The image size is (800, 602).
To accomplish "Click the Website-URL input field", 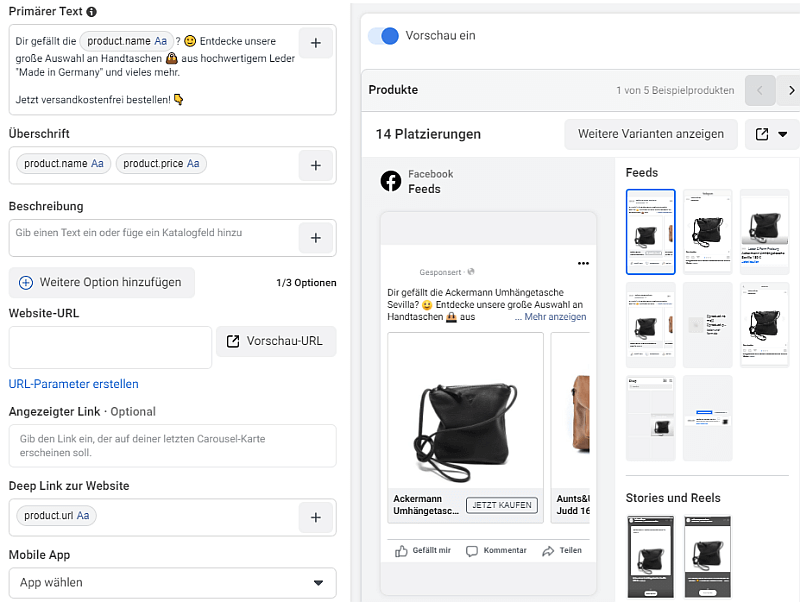I will coord(110,347).
